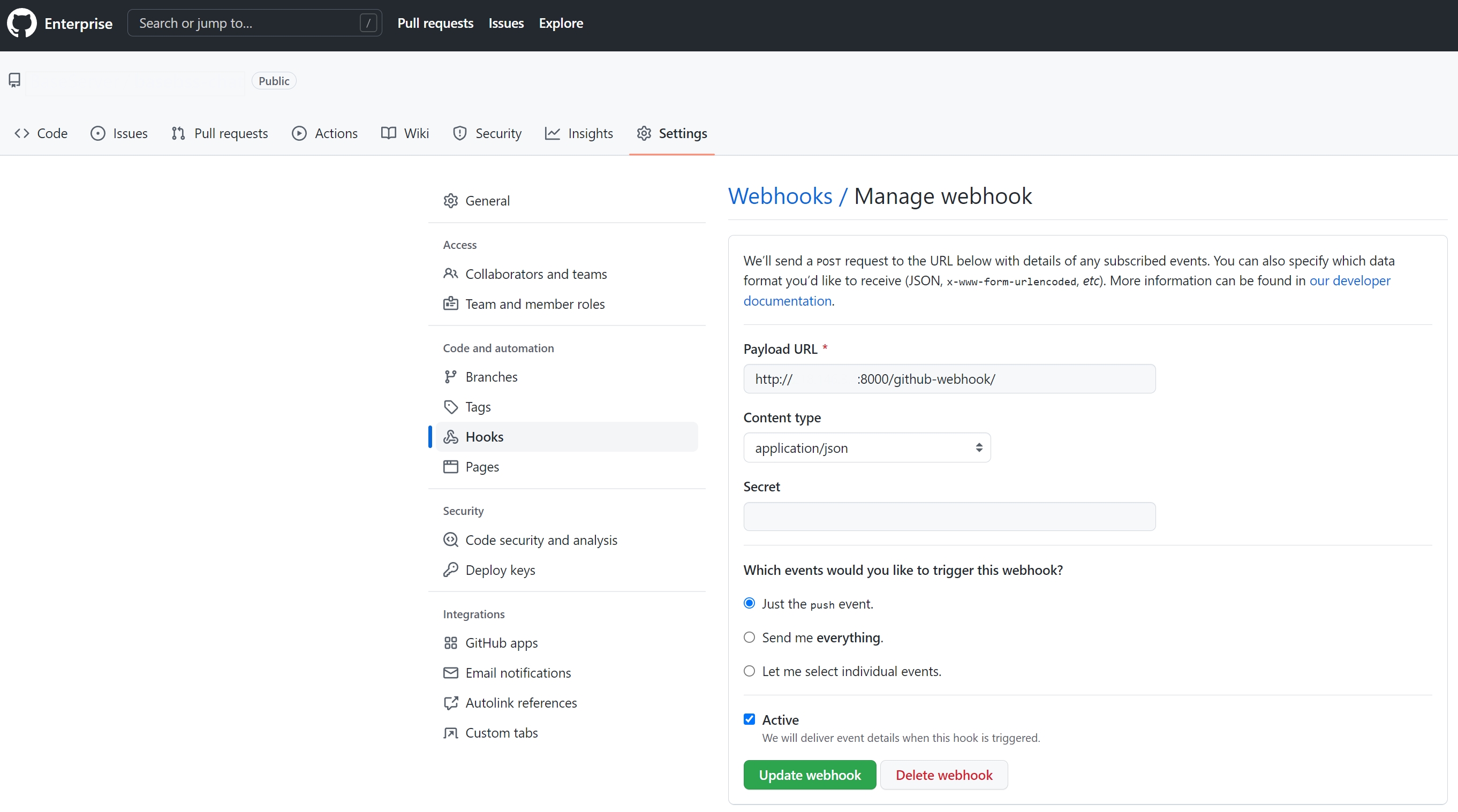The image size is (1458, 812).
Task: Open the Insights repository tab
Action: (x=578, y=133)
